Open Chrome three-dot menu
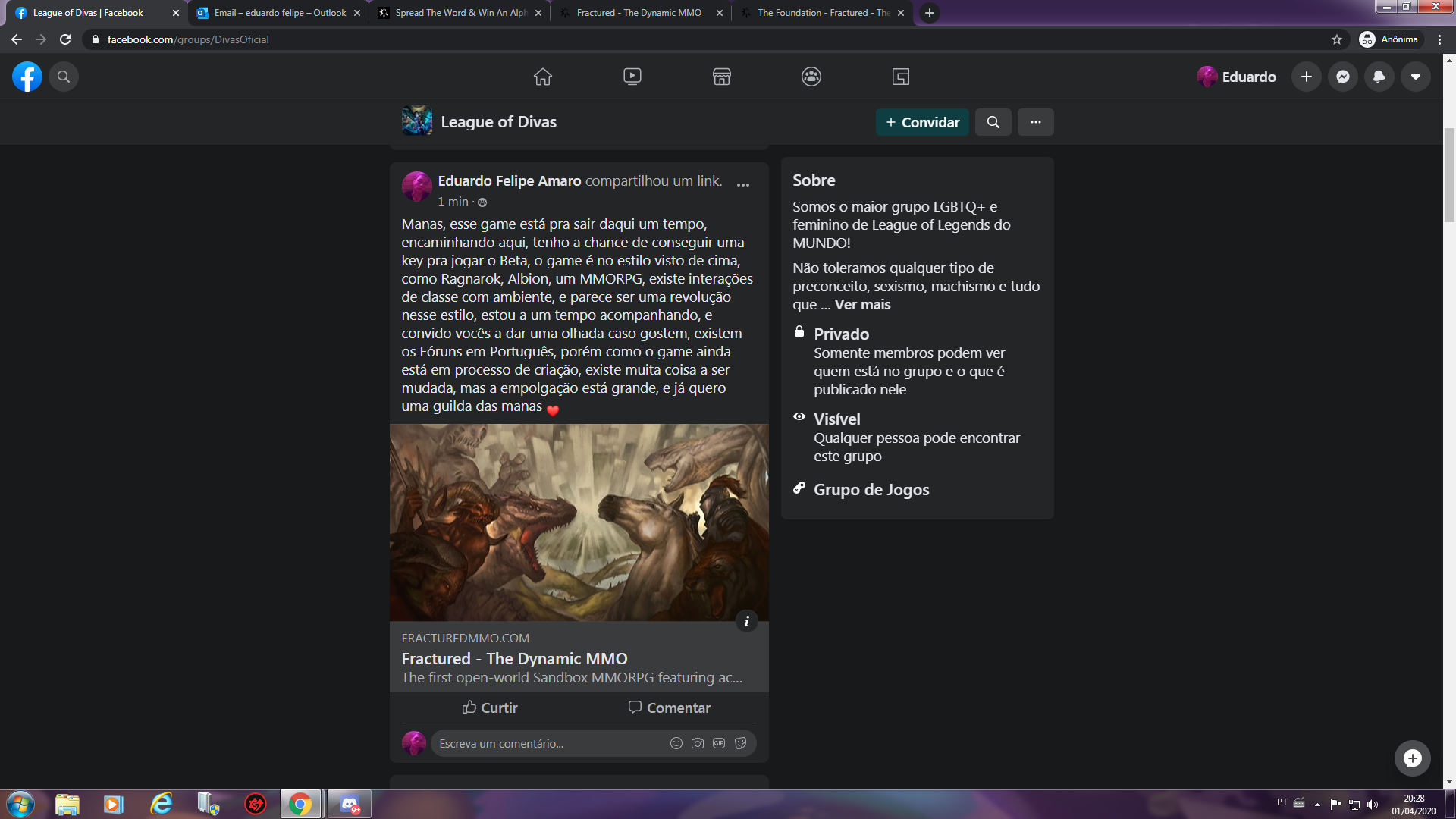Viewport: 1456px width, 819px height. click(x=1439, y=39)
